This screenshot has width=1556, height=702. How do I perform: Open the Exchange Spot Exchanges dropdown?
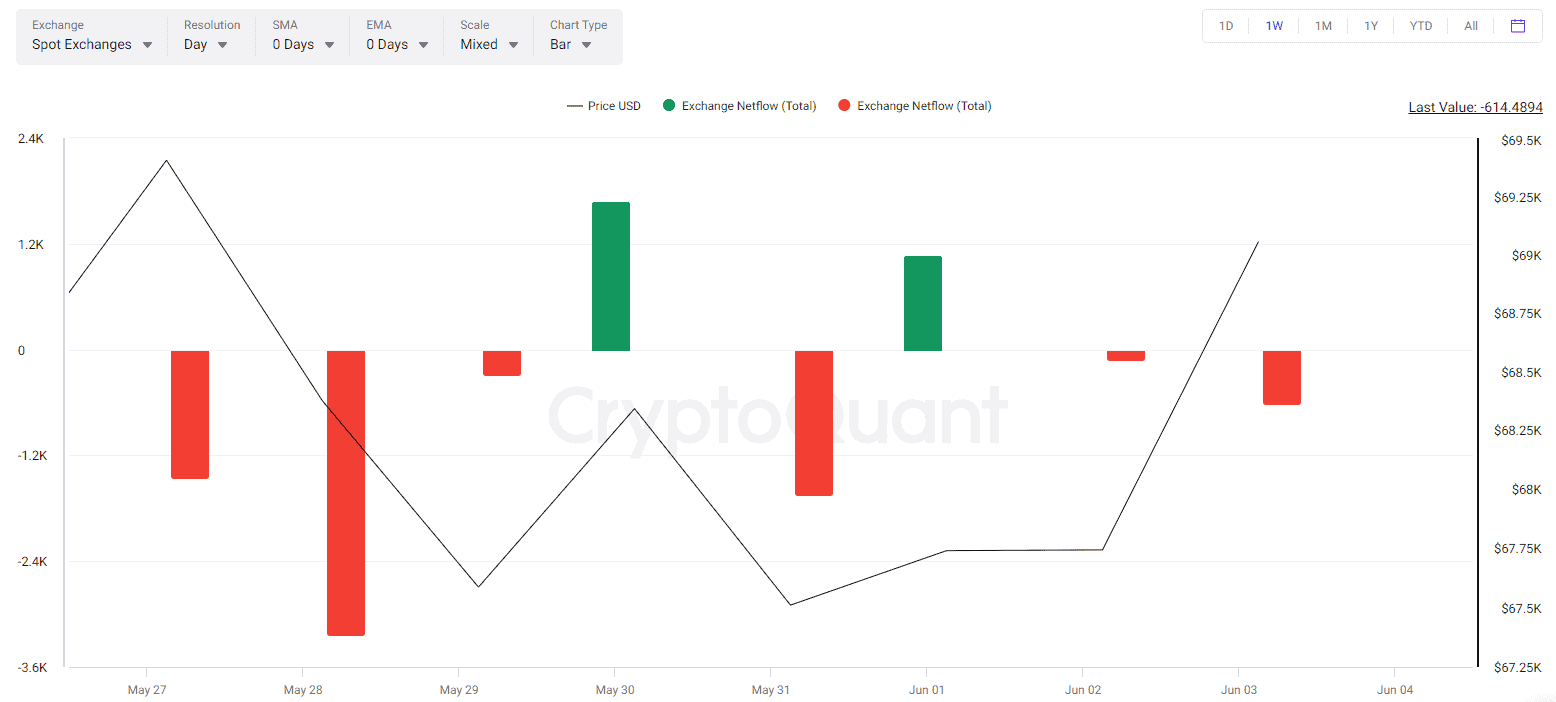pos(92,44)
